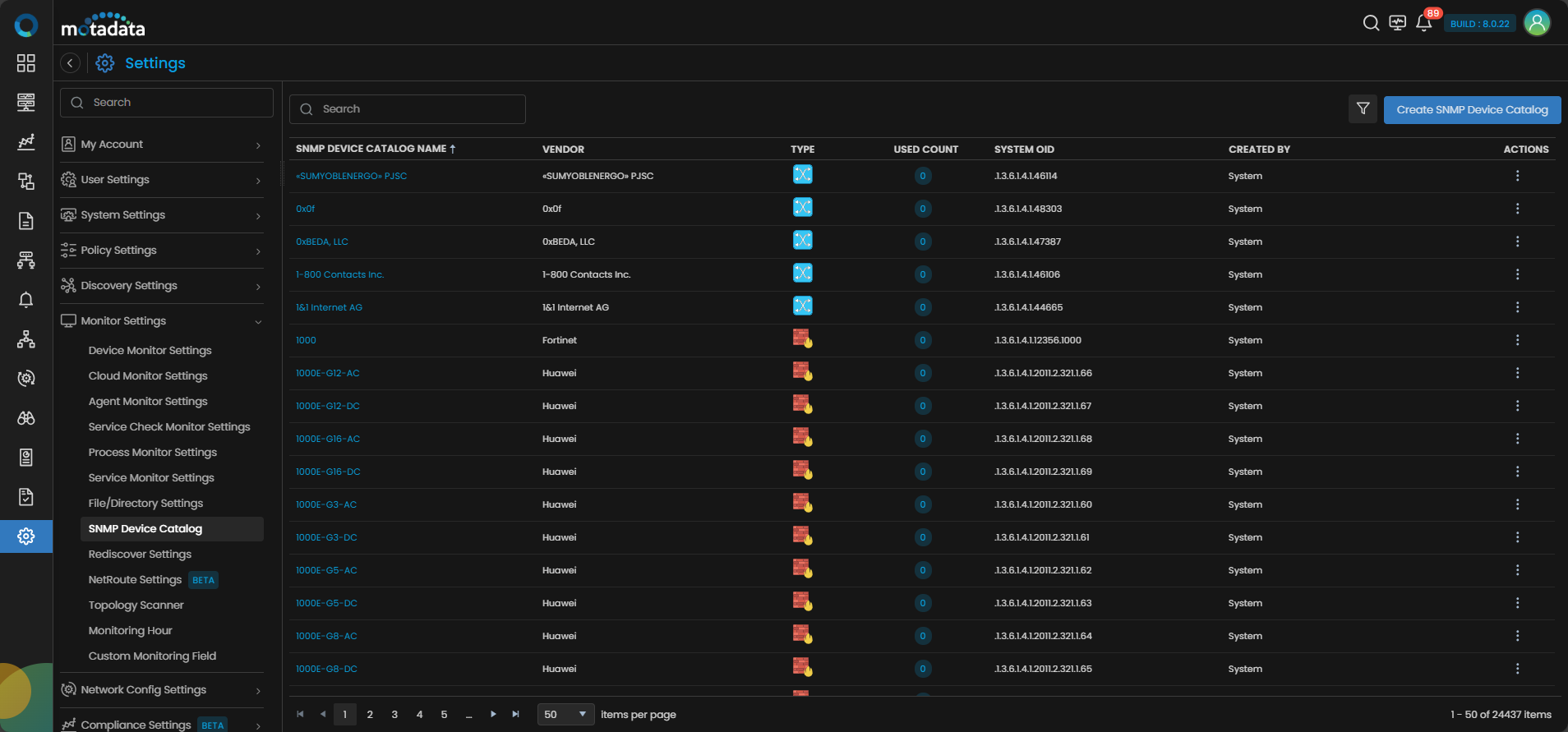Open Rediscover Settings
1568x732 pixels.
pos(140,555)
